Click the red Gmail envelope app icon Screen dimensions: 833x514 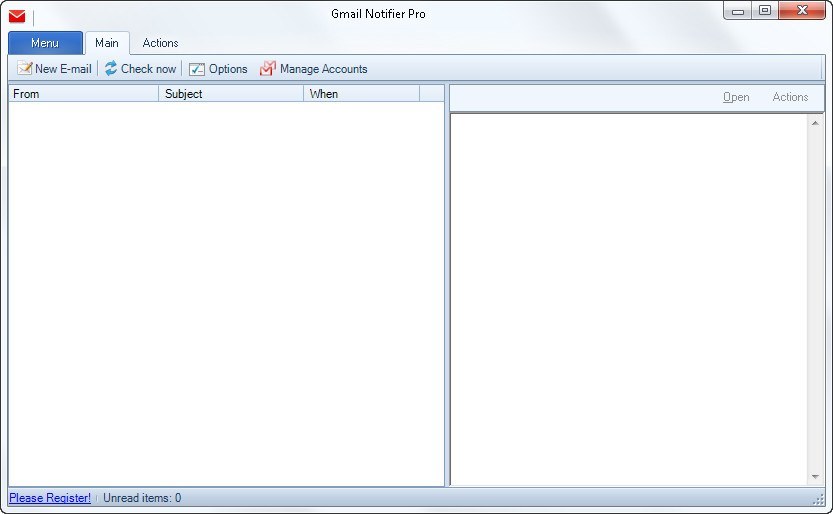pyautogui.click(x=17, y=16)
